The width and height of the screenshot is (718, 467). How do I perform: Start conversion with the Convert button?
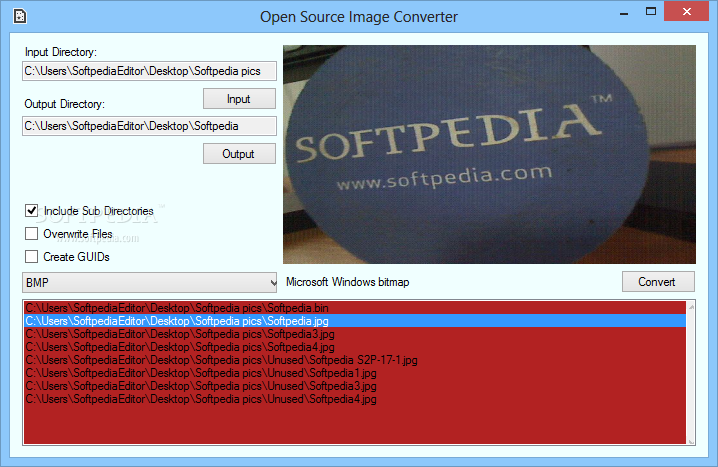click(x=658, y=282)
